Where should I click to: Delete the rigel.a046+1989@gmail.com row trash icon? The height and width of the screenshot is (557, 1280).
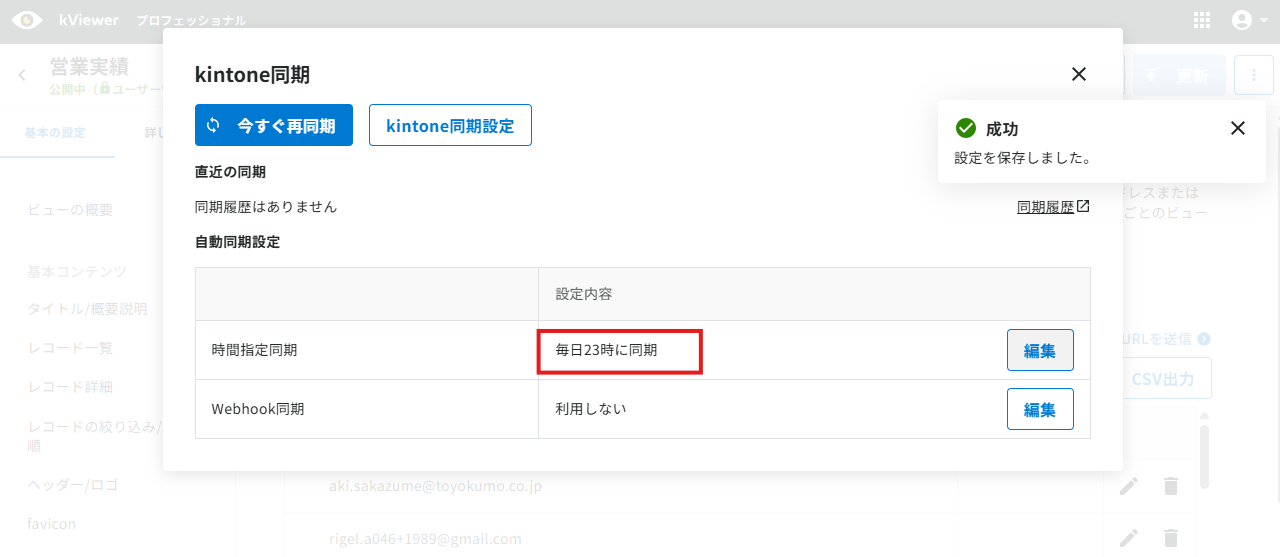pyautogui.click(x=1171, y=538)
